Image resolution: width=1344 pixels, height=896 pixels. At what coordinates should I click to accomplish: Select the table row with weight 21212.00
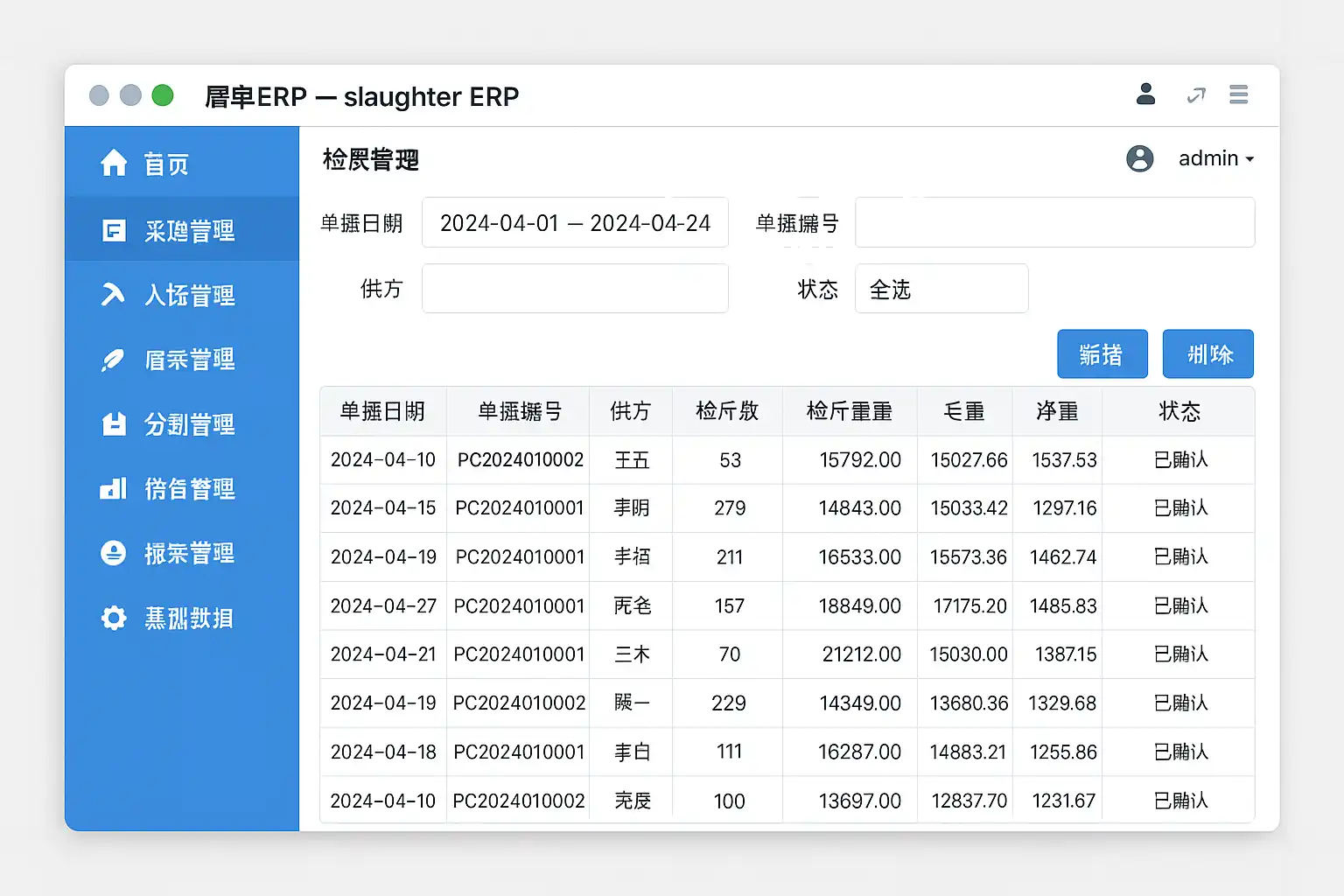(787, 654)
